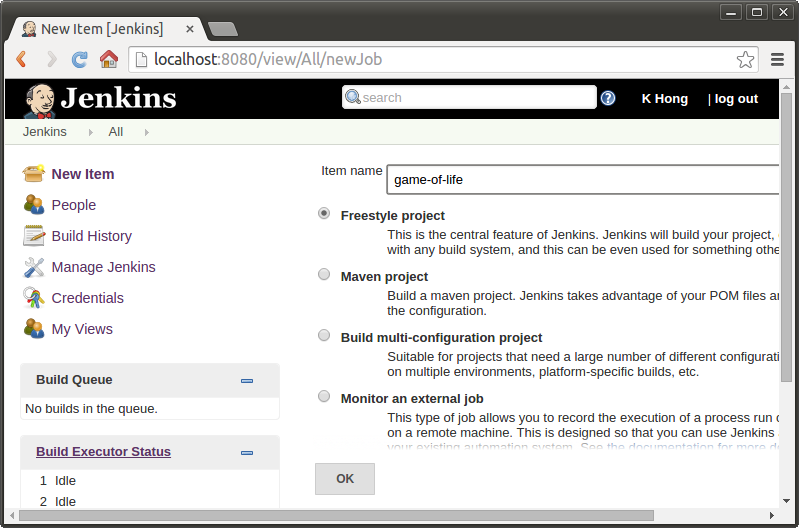Open K Hong user profile link
The height and width of the screenshot is (528, 799).
664,99
